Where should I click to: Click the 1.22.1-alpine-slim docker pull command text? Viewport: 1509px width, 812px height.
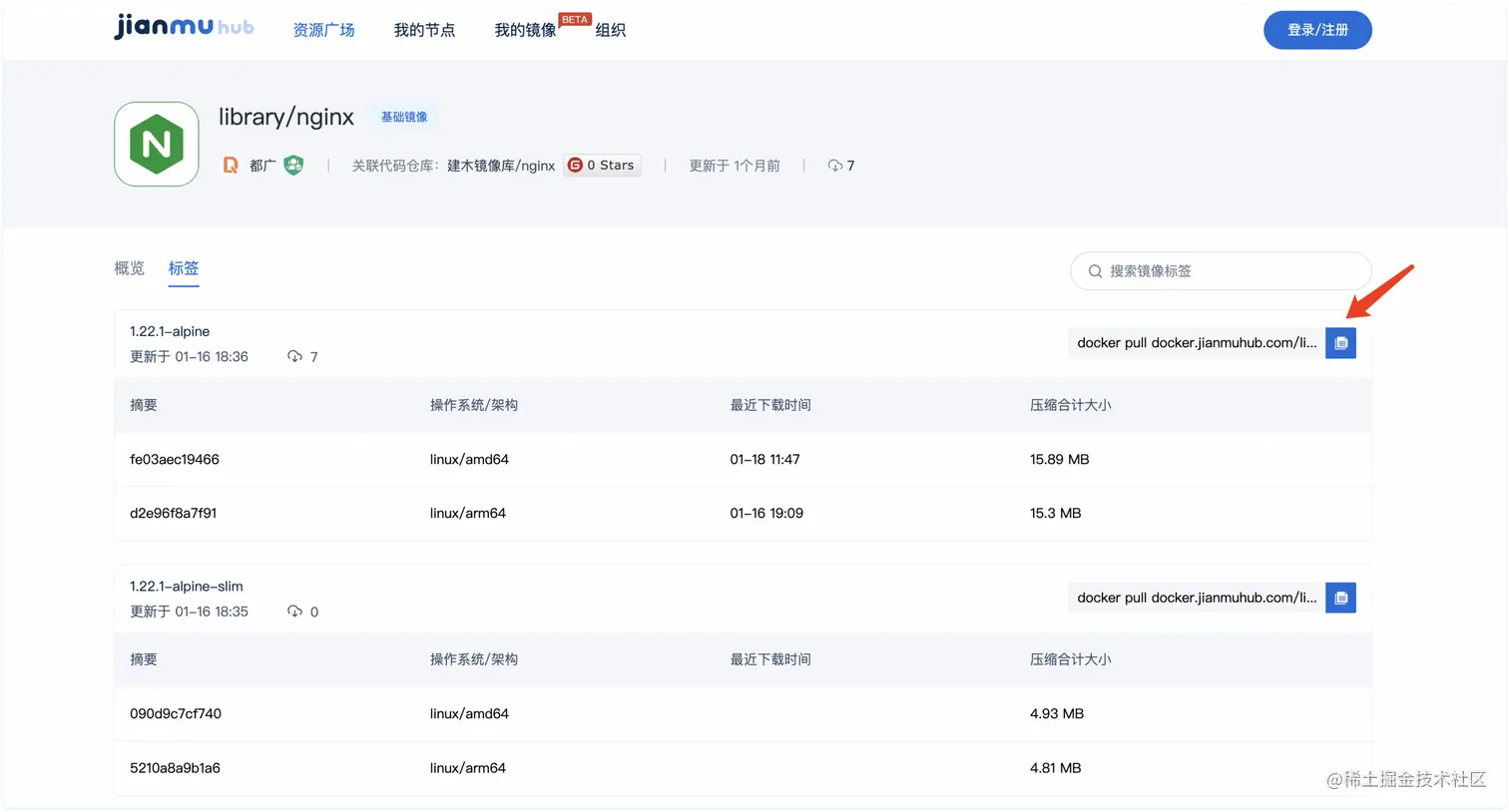pyautogui.click(x=1197, y=598)
